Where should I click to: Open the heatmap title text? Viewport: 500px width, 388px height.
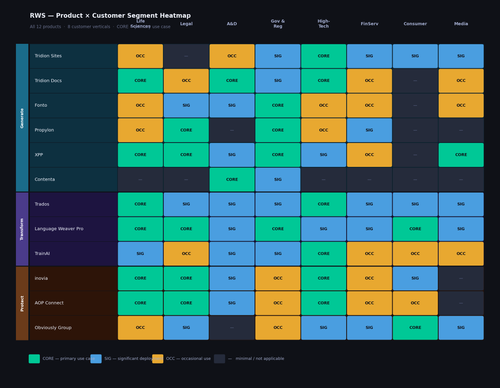click(x=110, y=16)
